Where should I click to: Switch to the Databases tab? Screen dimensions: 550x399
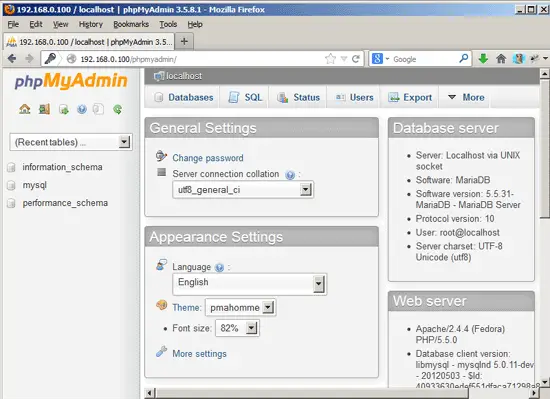pyautogui.click(x=184, y=97)
